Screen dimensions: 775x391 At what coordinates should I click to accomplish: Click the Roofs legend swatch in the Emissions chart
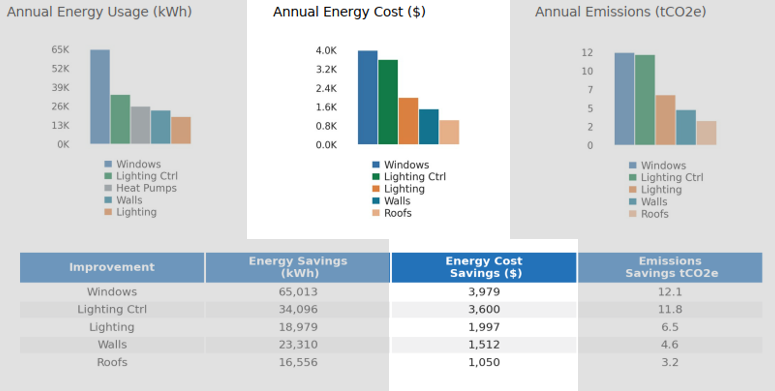(633, 214)
